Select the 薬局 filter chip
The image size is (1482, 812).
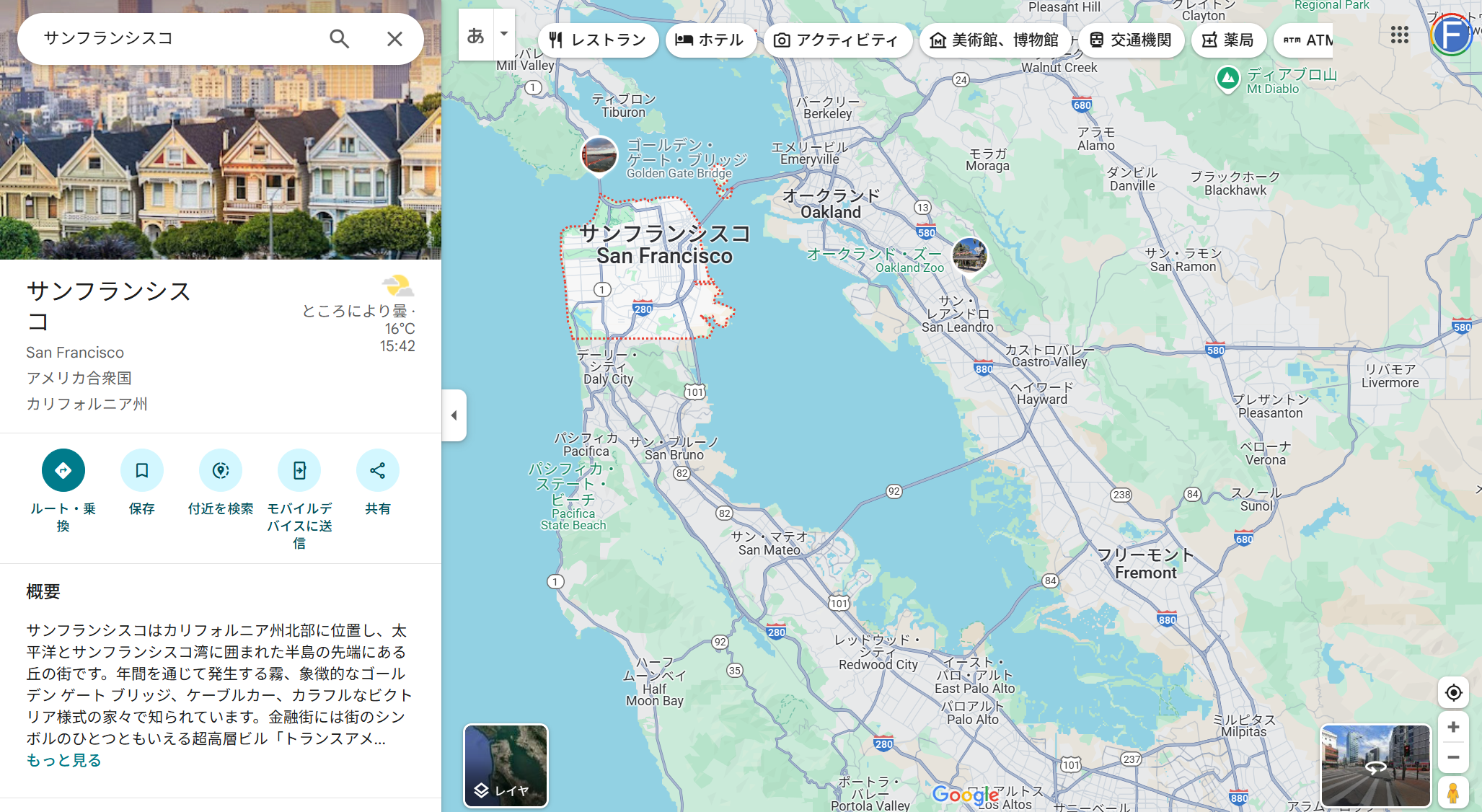tap(1228, 40)
